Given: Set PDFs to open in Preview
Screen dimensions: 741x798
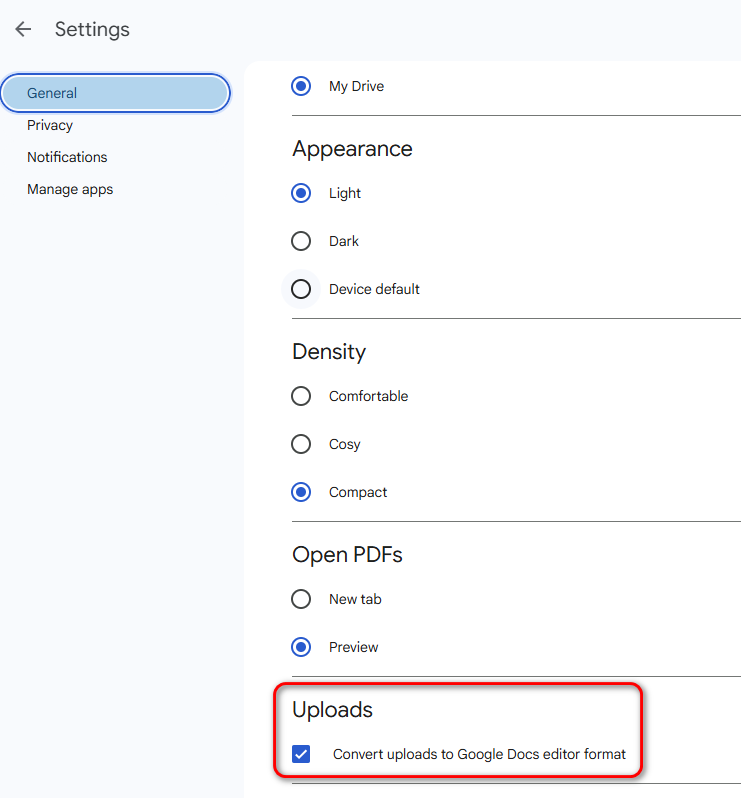Looking at the screenshot, I should coord(301,647).
